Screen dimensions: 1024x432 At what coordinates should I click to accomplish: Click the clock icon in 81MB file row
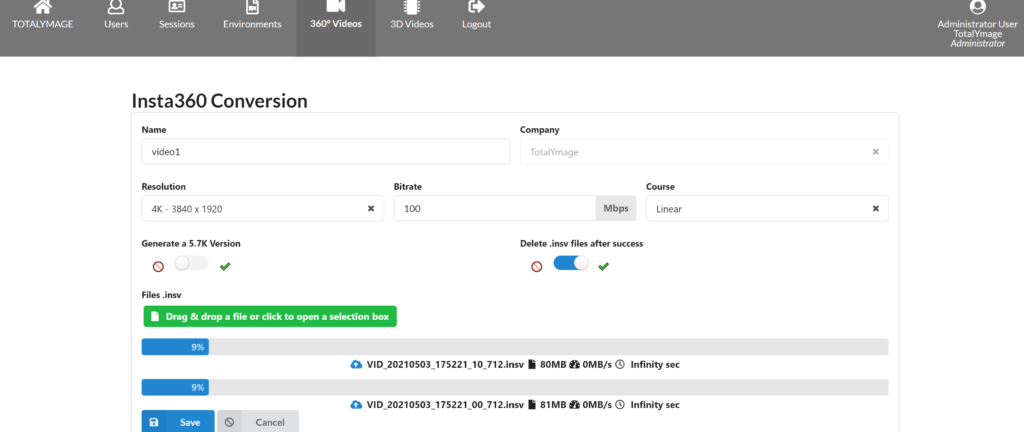pos(620,405)
